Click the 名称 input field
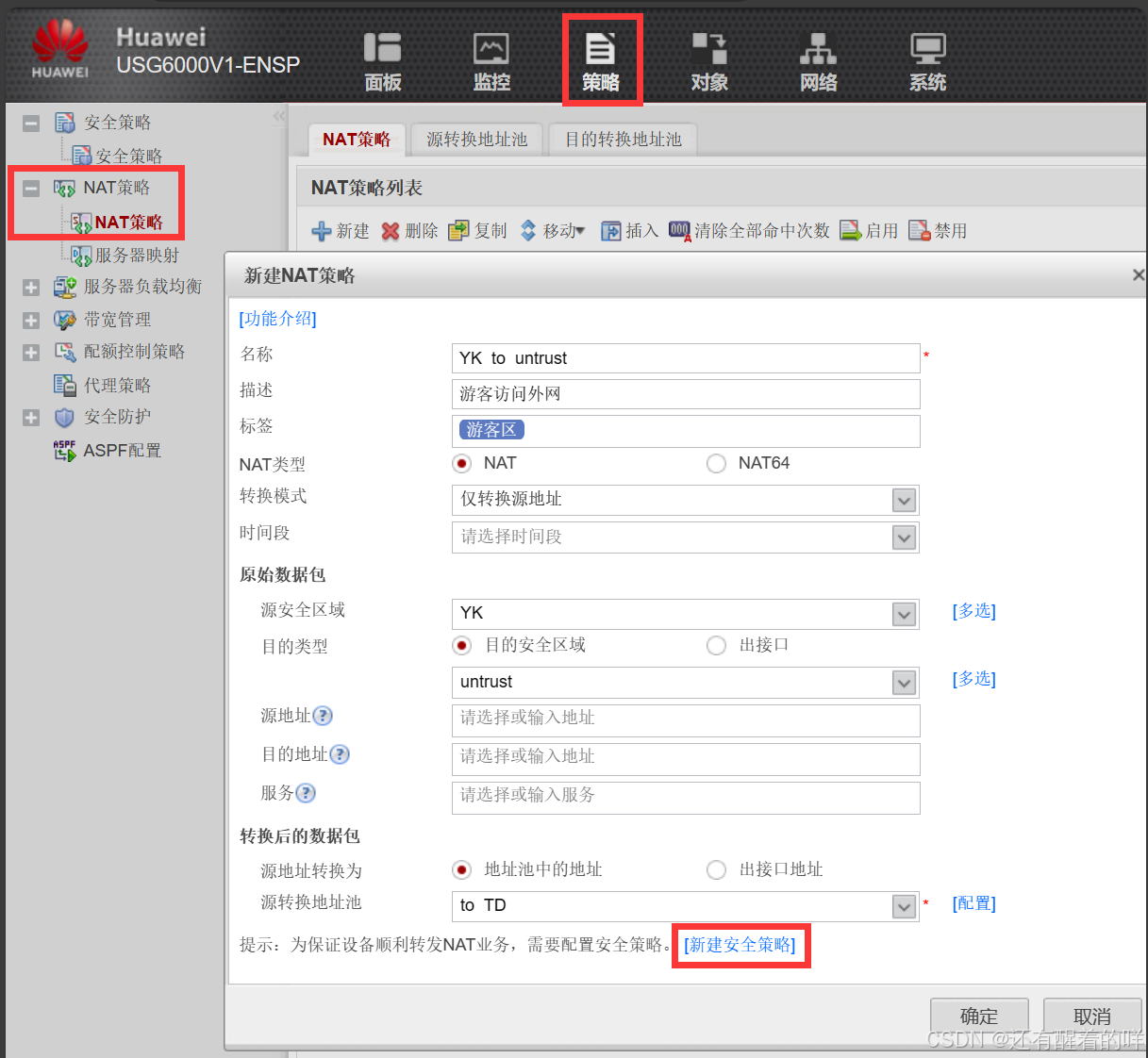This screenshot has height=1058, width=1148. point(686,358)
